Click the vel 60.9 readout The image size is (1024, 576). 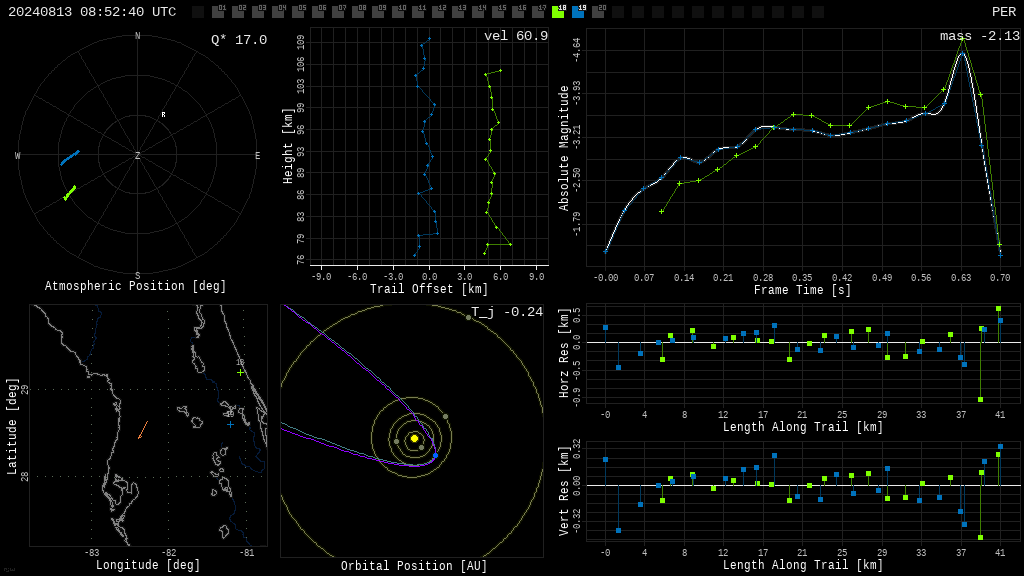[x=516, y=36]
